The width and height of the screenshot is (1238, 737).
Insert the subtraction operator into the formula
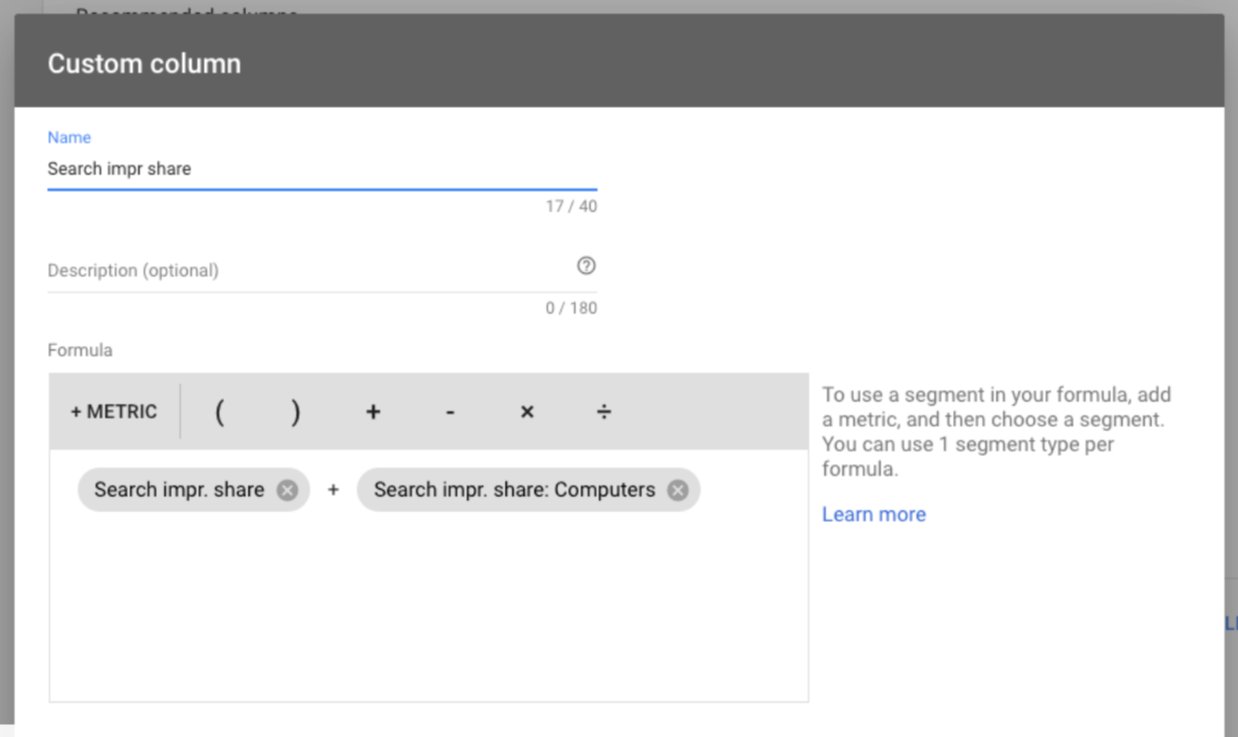(x=449, y=411)
